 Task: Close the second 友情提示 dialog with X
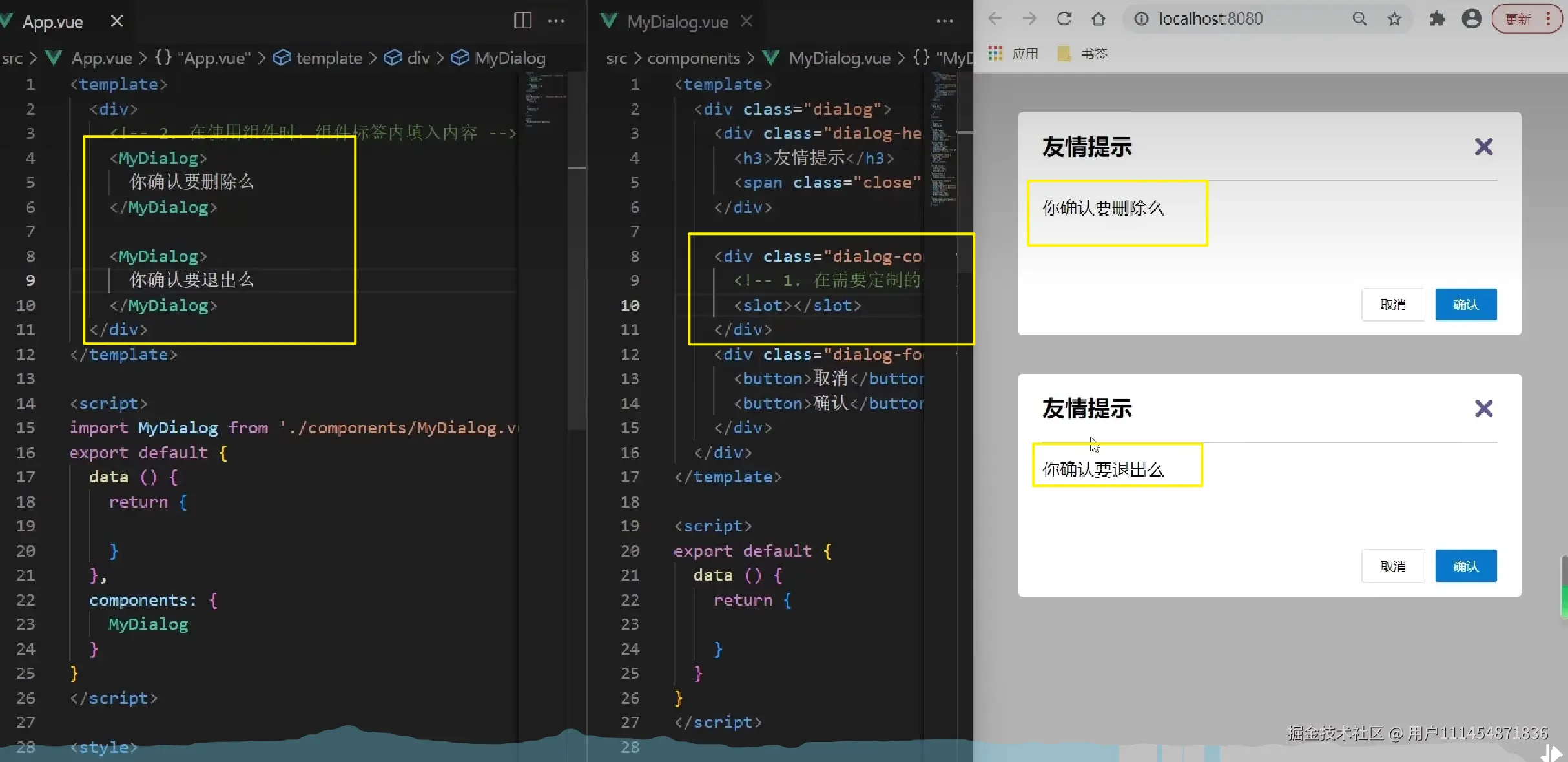[1483, 408]
